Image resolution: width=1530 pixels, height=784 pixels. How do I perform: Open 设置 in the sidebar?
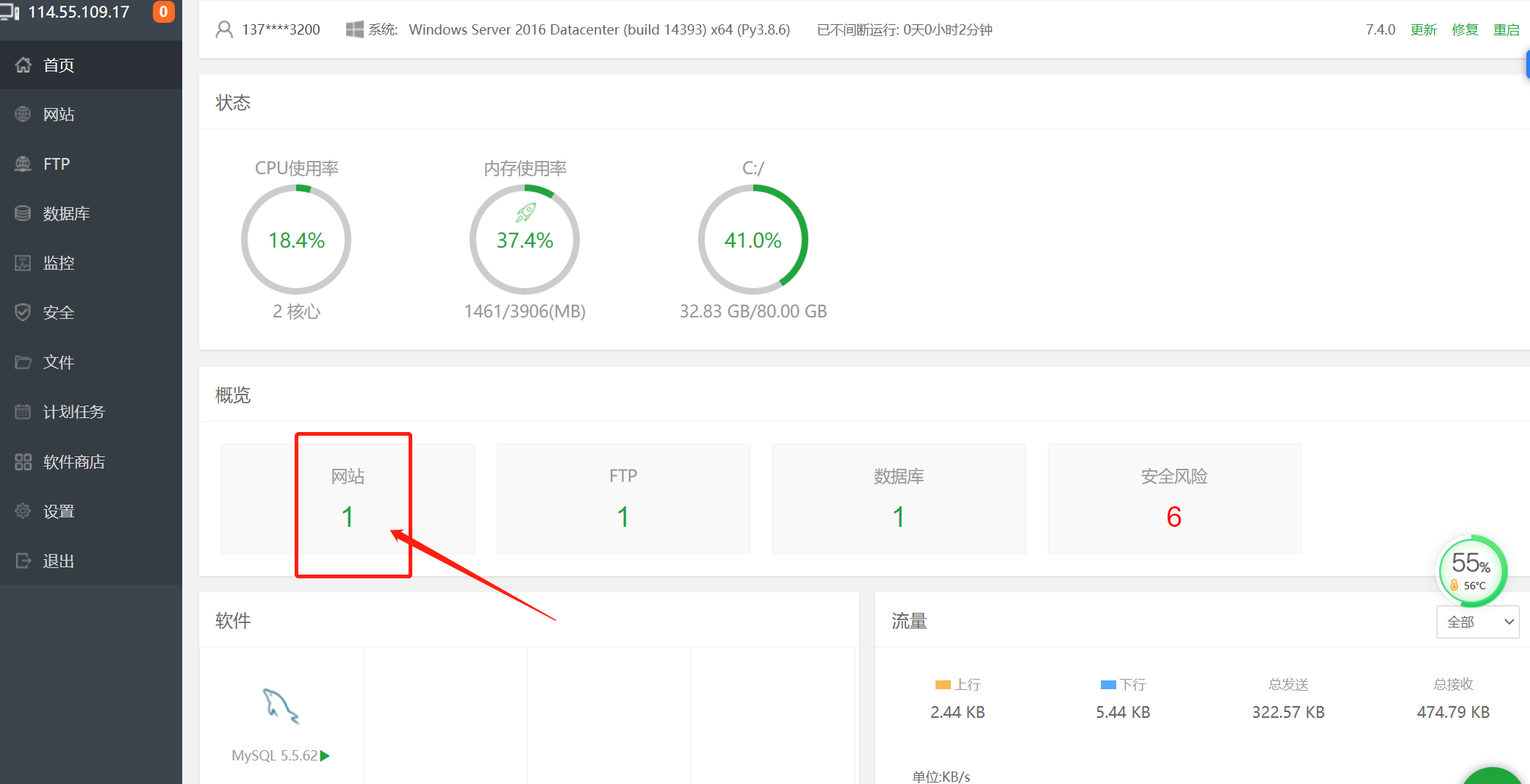91,511
